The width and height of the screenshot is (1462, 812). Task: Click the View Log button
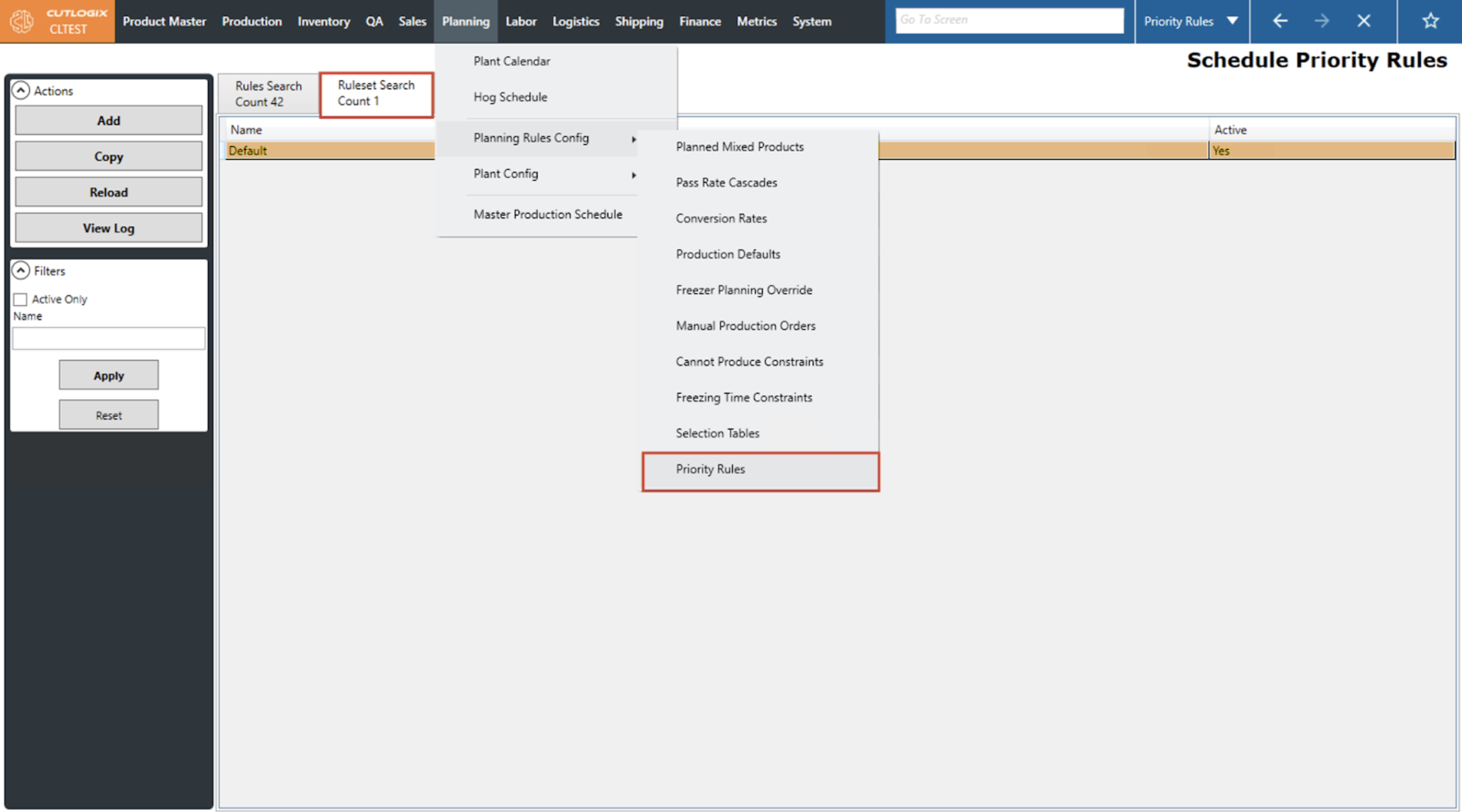109,228
